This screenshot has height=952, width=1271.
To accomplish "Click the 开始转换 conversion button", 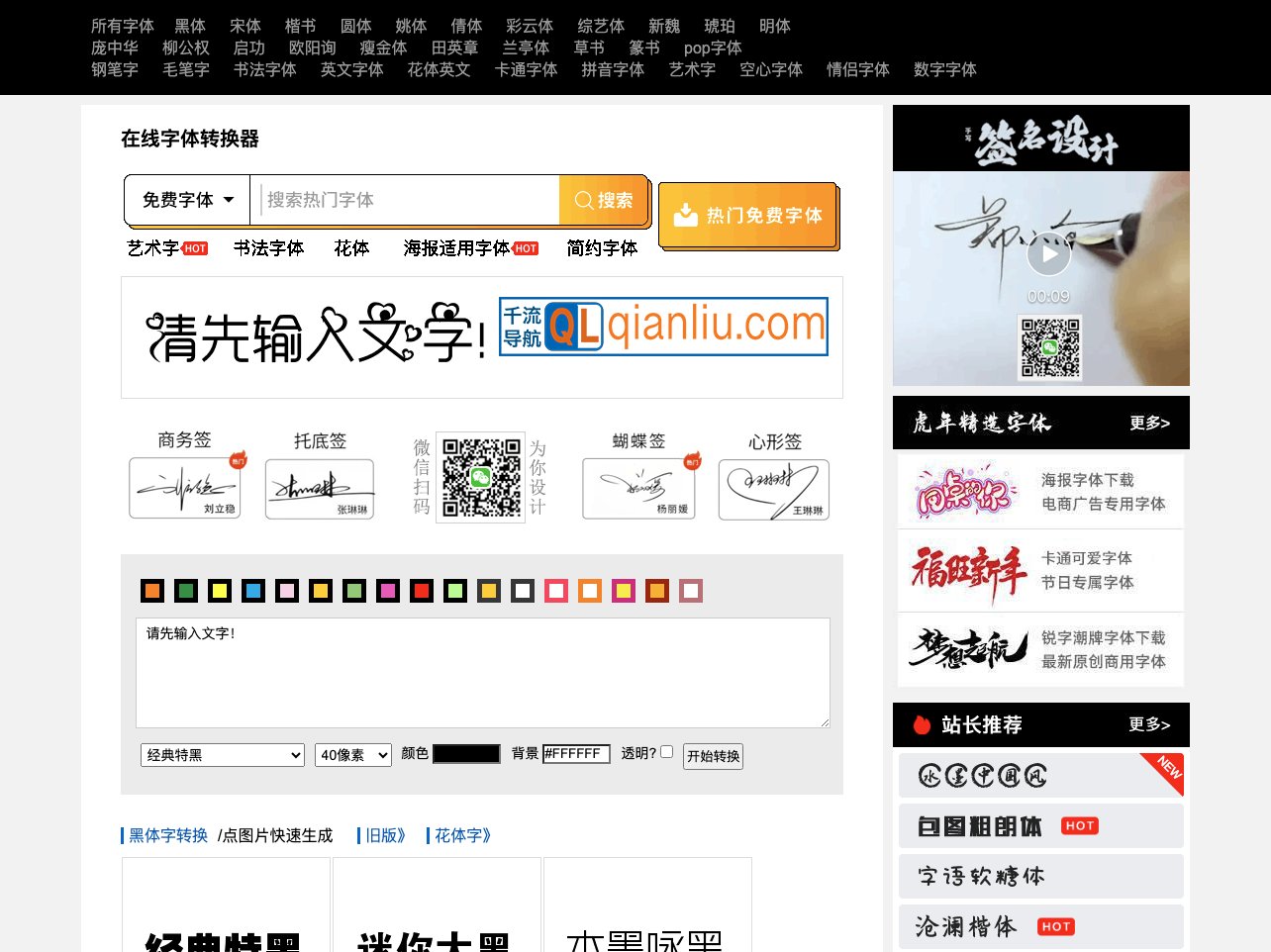I will pos(713,755).
